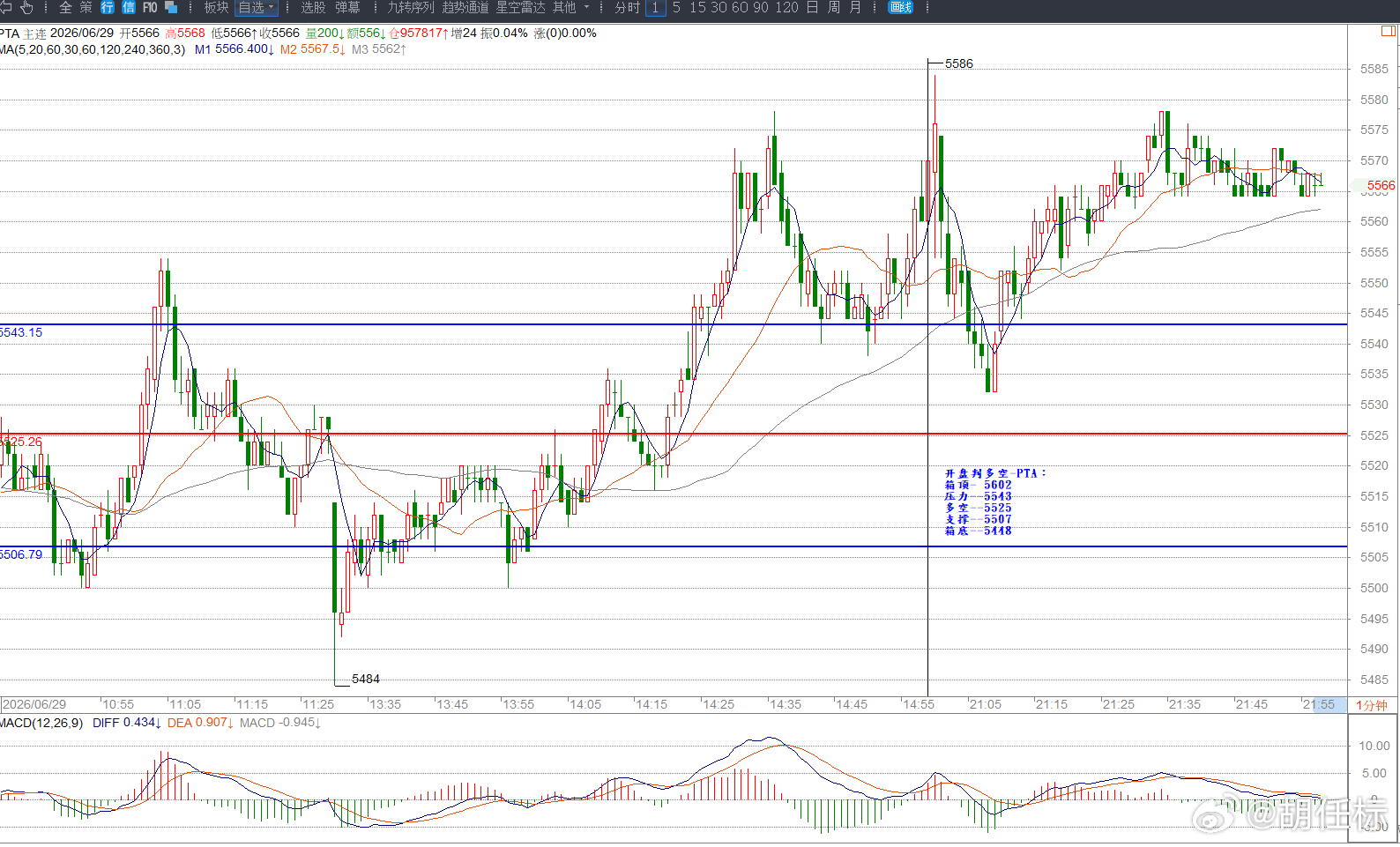Click the 21:55 time axis marker
1400x847 pixels.
[1319, 704]
